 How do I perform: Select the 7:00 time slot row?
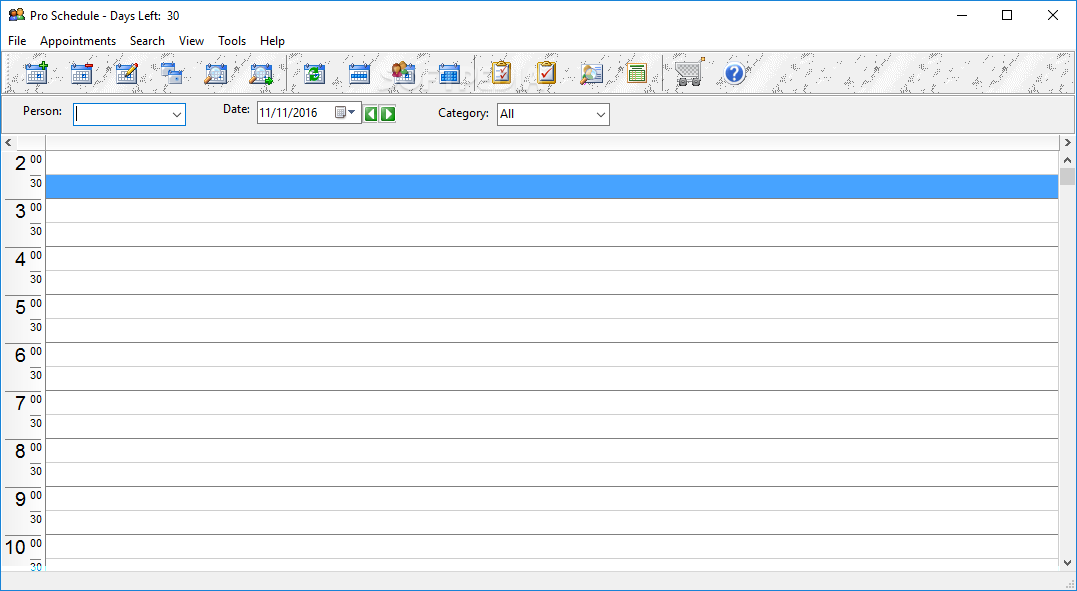coord(552,403)
